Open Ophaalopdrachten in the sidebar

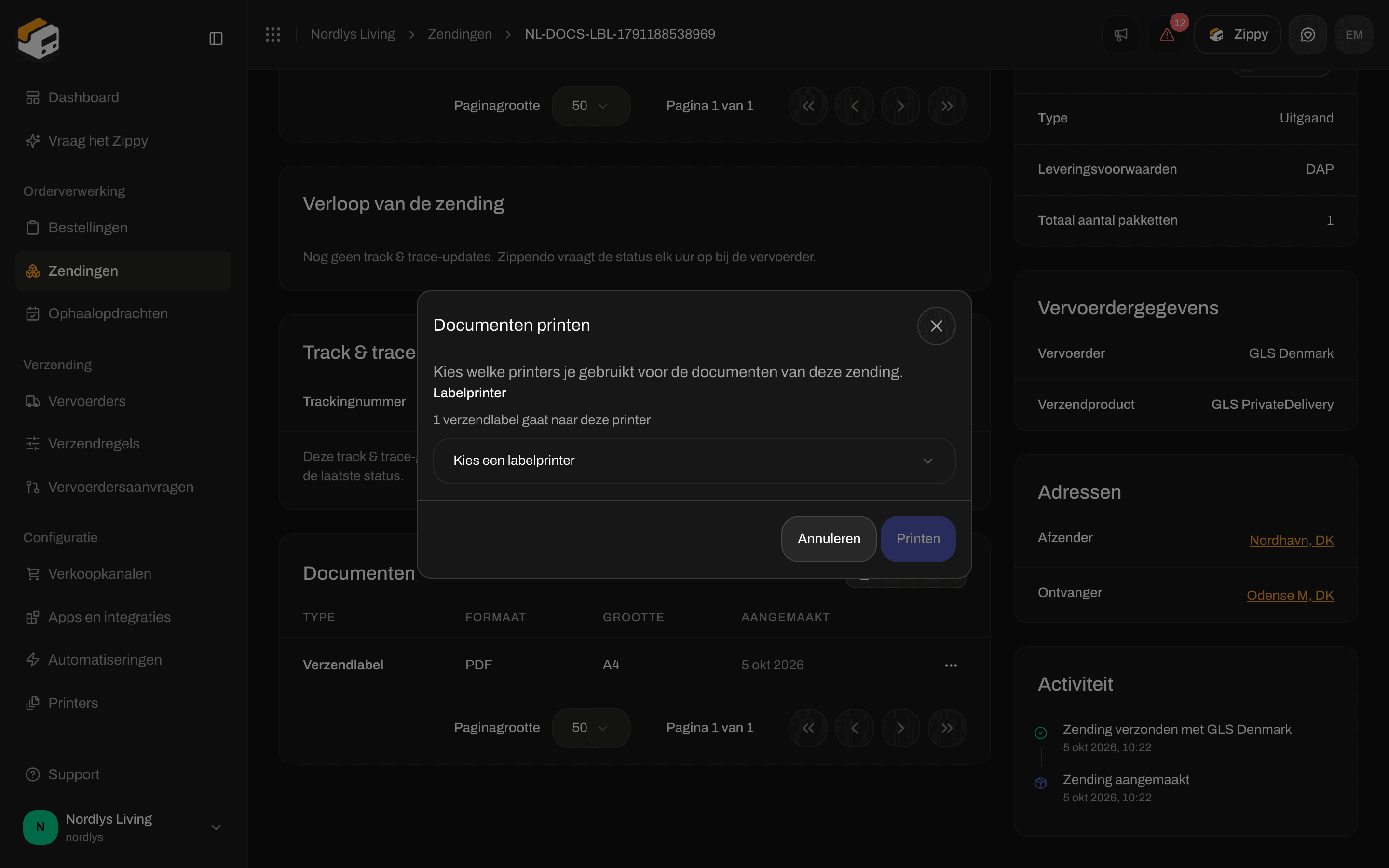[x=123, y=313]
